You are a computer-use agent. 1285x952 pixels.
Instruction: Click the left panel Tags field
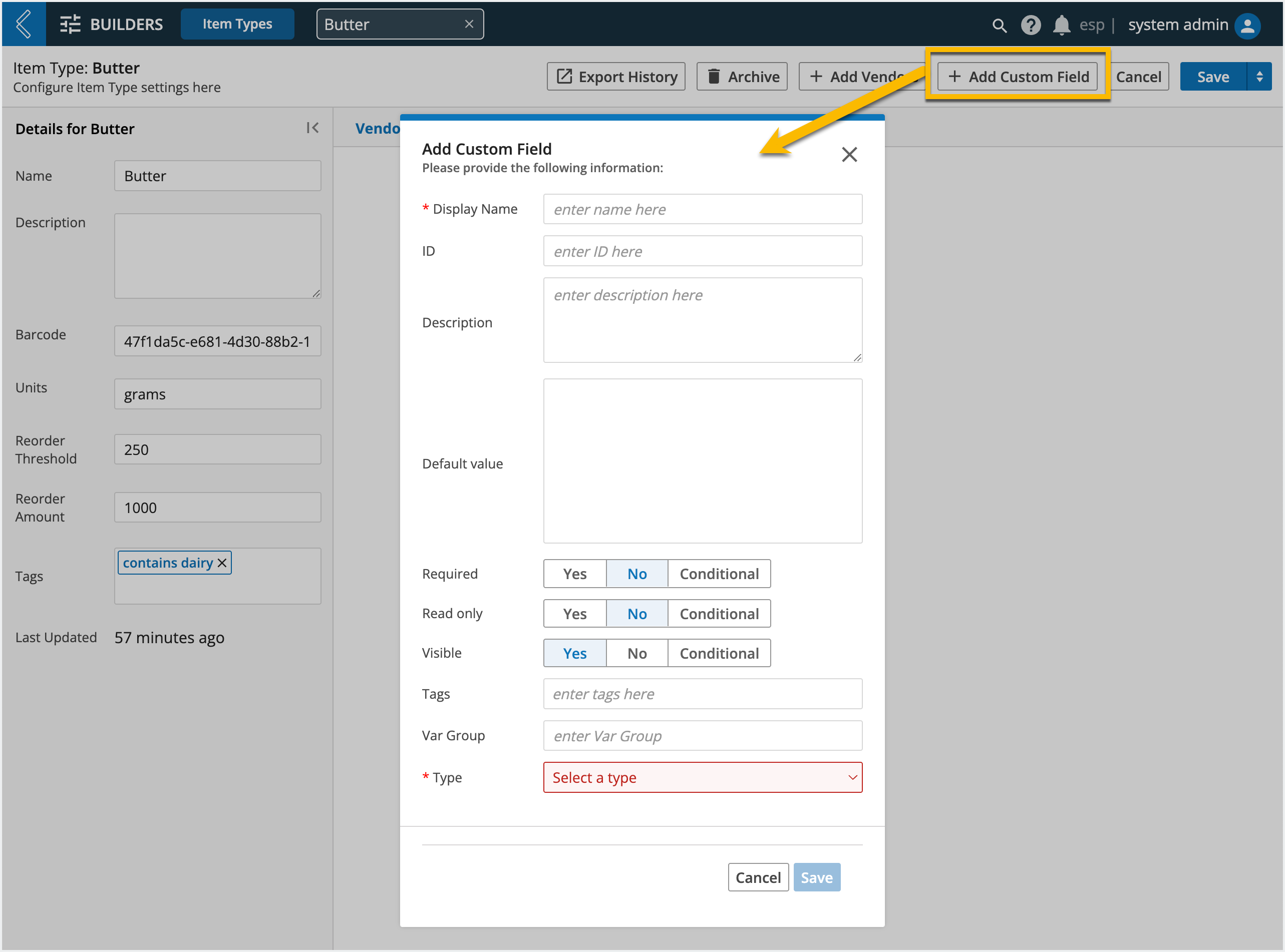[217, 576]
